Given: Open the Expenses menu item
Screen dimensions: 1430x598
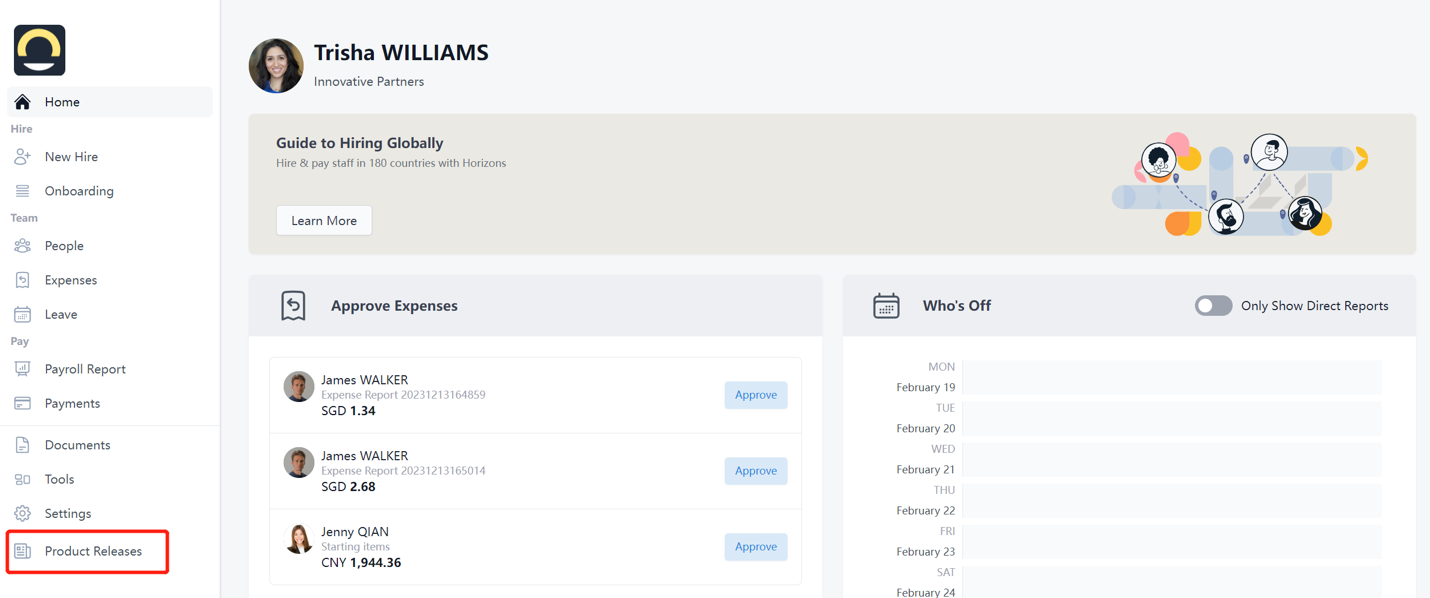Looking at the screenshot, I should [70, 280].
